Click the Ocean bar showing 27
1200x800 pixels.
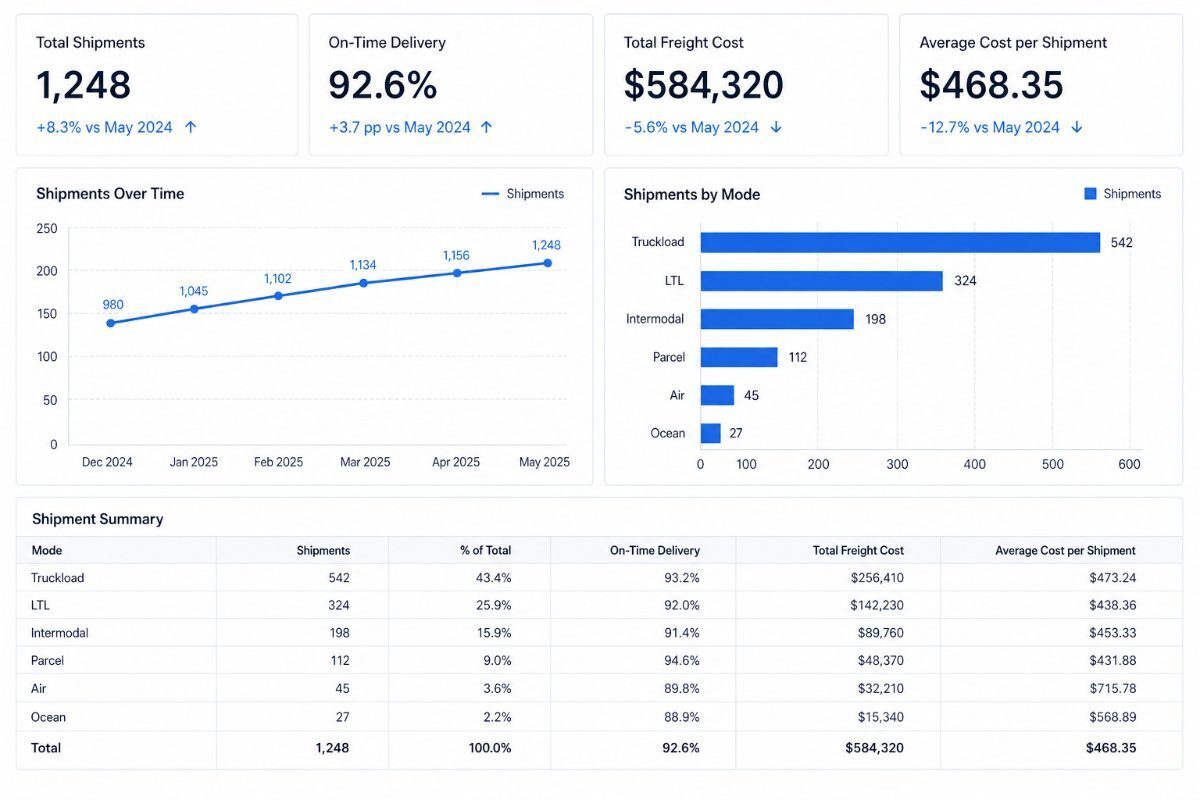point(710,433)
